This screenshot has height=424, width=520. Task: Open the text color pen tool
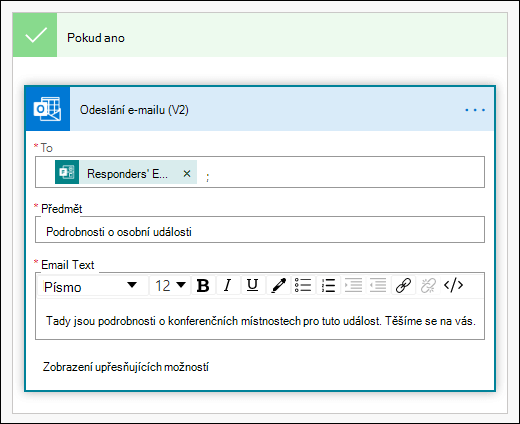tap(278, 285)
